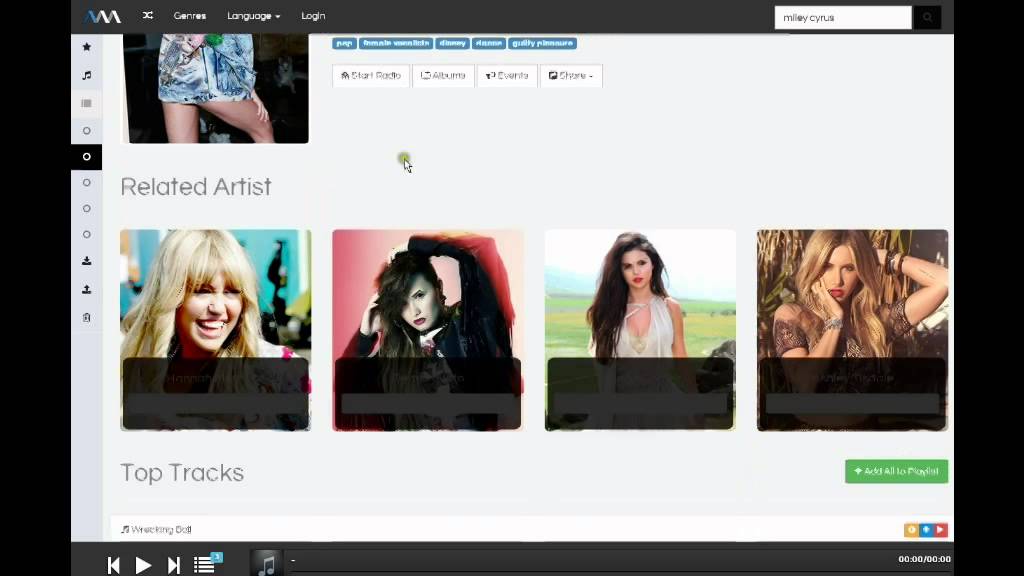Viewport: 1024px width, 576px height.
Task: Open the Hannah Montana related artist card
Action: [216, 330]
